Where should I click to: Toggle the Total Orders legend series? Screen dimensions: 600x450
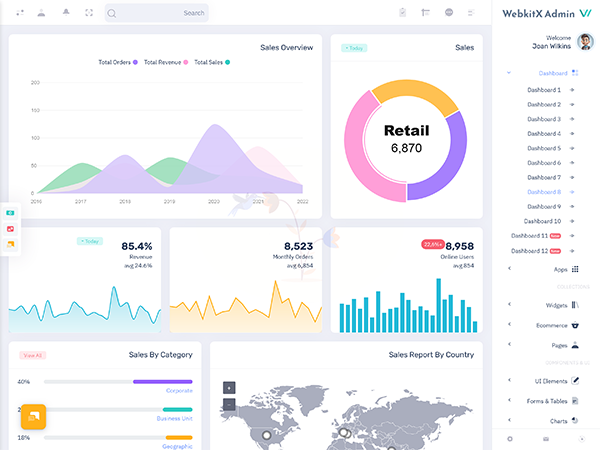click(118, 62)
